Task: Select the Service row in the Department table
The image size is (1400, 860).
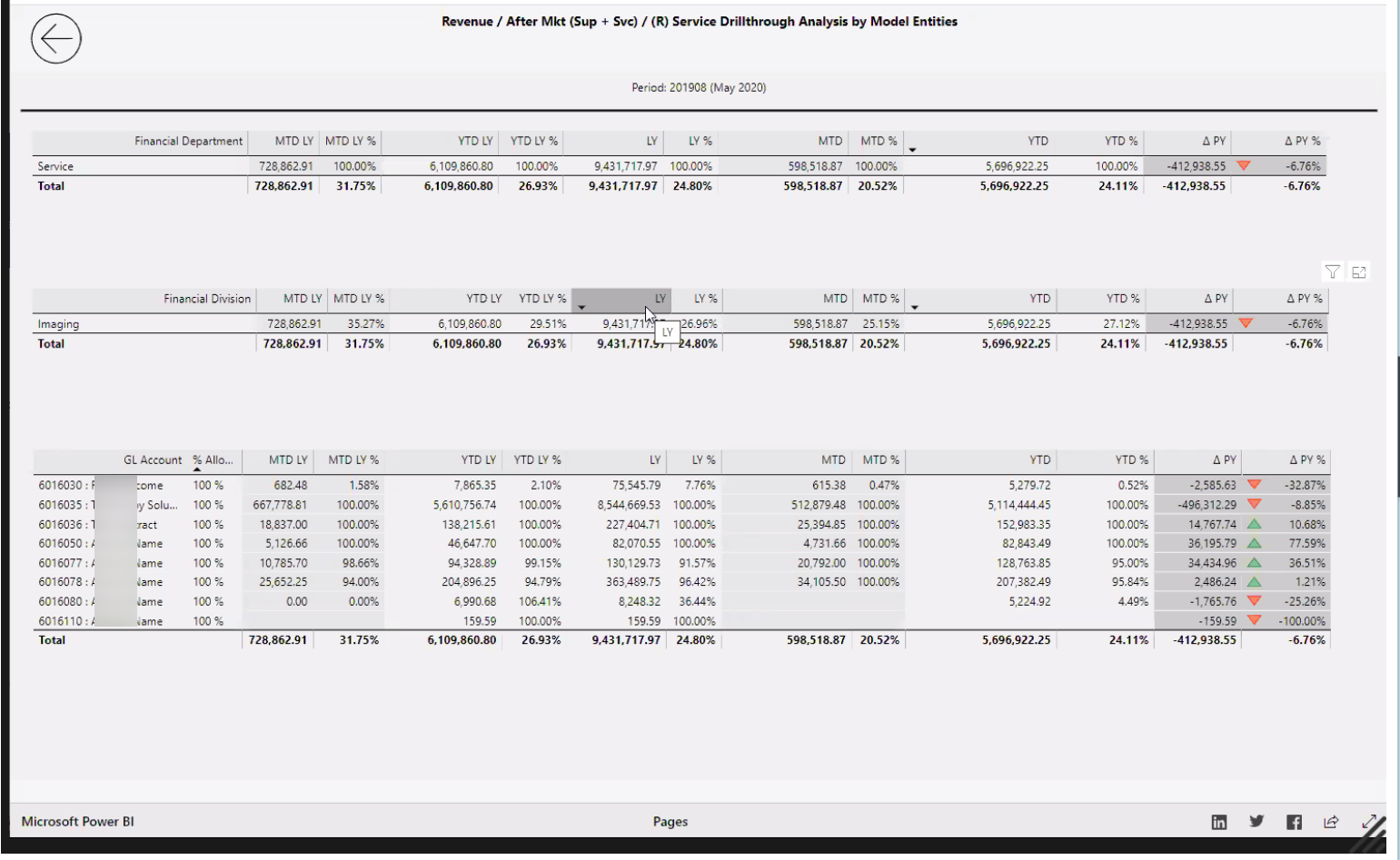Action: [679, 166]
